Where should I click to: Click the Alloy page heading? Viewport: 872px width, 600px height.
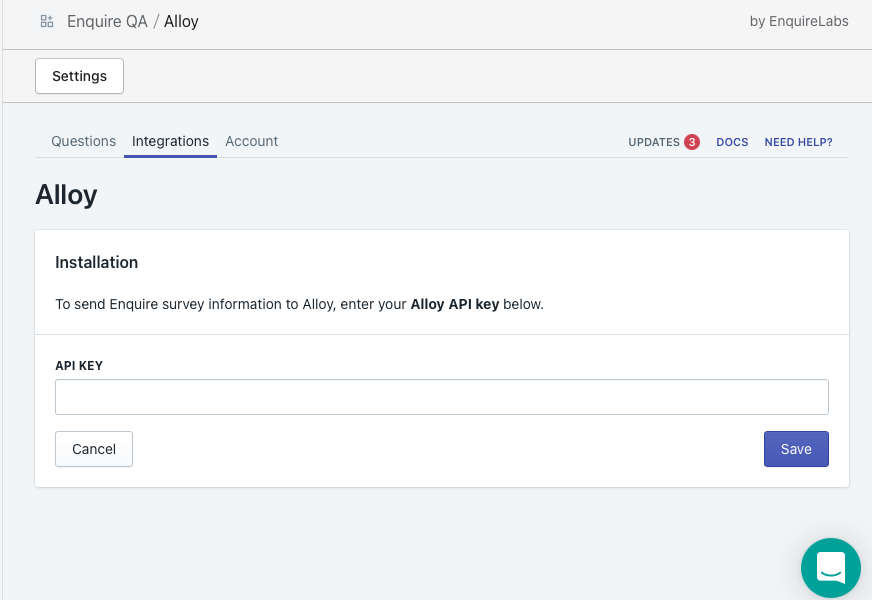[x=66, y=195]
